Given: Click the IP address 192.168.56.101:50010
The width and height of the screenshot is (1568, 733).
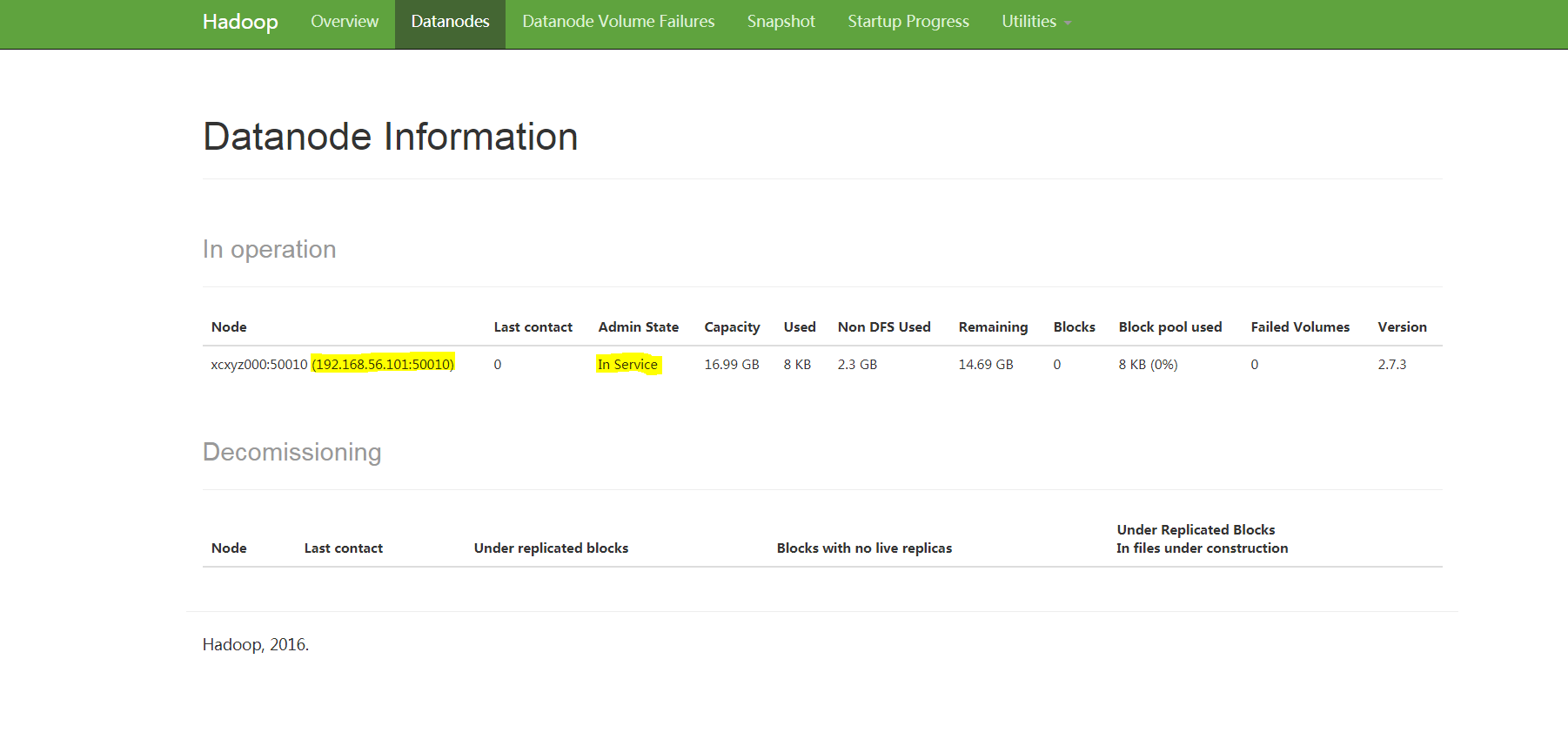Looking at the screenshot, I should [383, 365].
